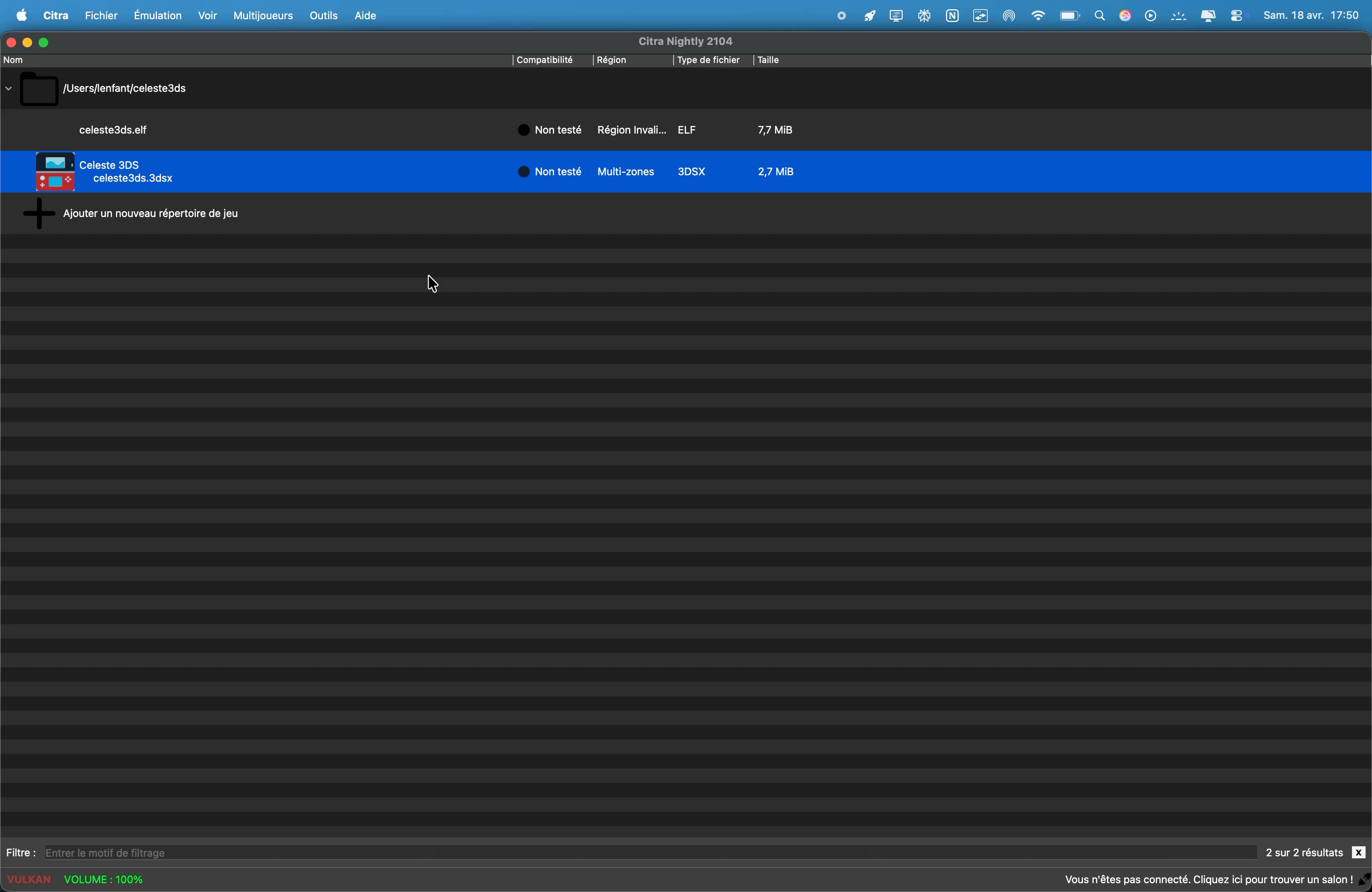Clear the filter with the X icon
The height and width of the screenshot is (892, 1372).
click(1359, 852)
